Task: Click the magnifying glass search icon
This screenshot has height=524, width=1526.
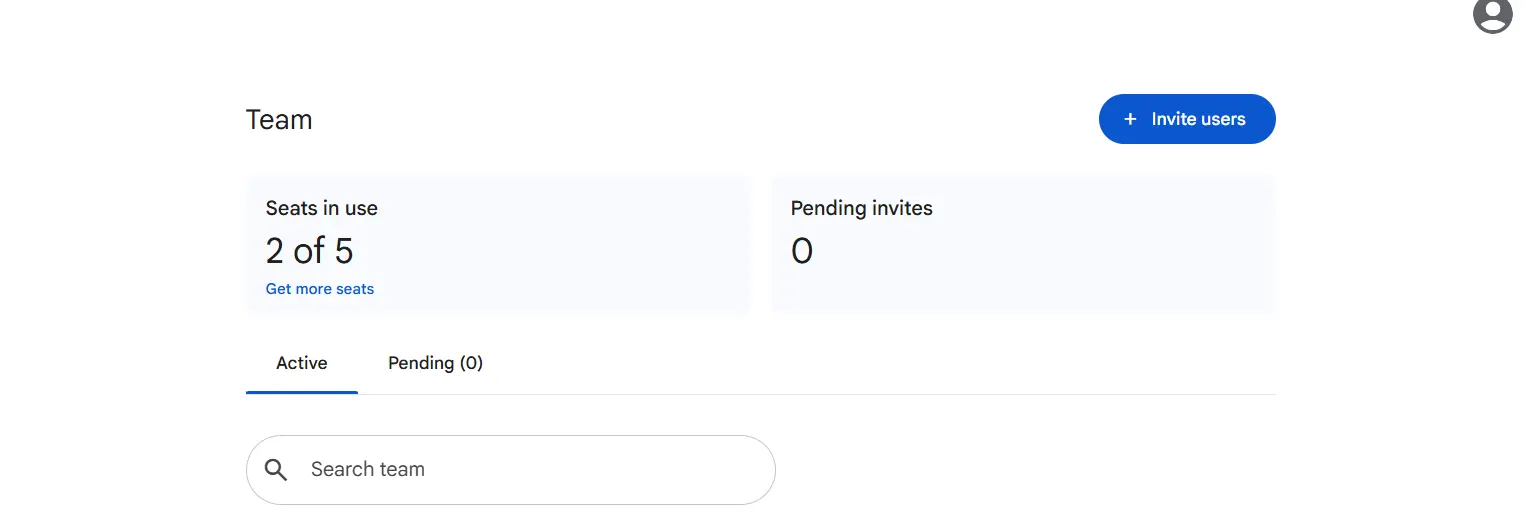Action: point(276,470)
